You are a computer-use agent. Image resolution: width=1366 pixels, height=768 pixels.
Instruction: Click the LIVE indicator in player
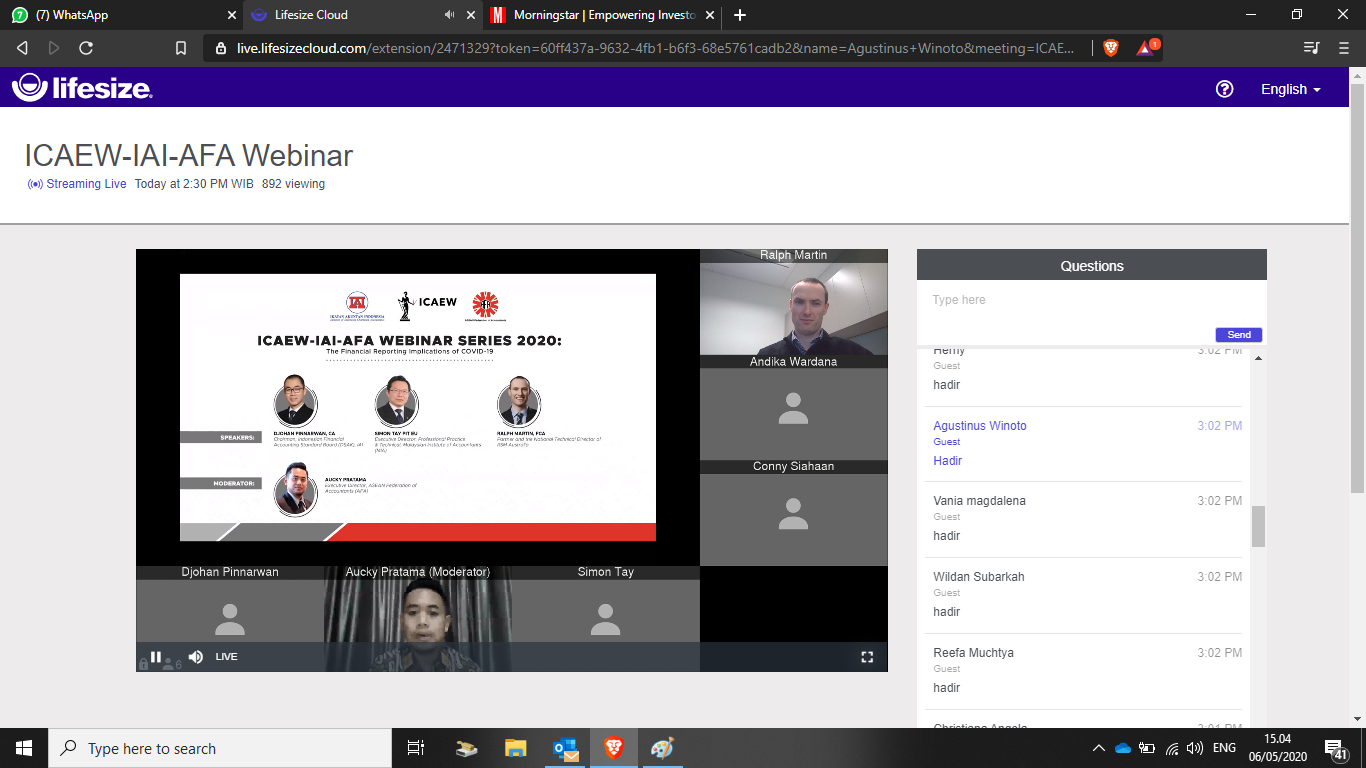[x=227, y=657]
